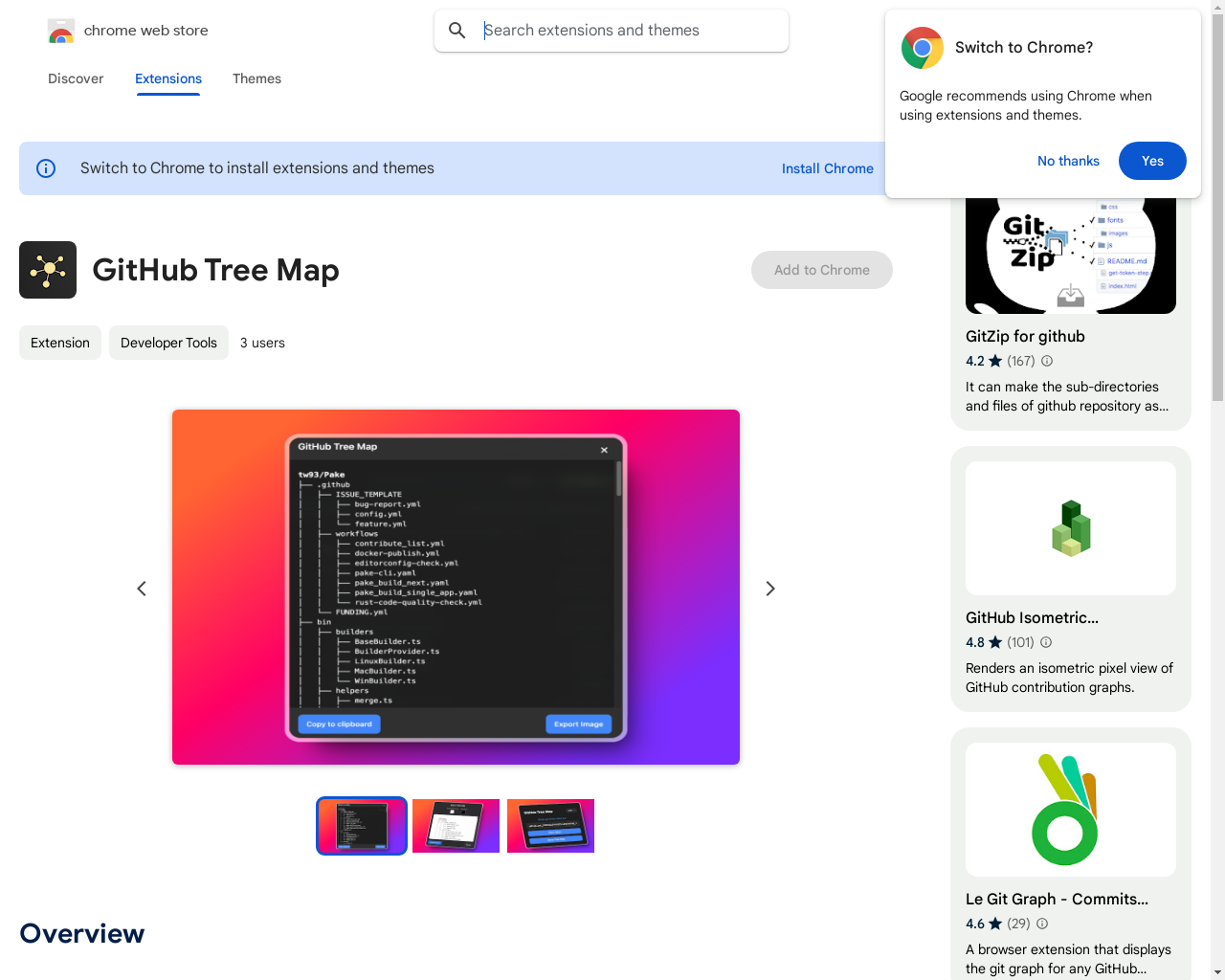
Task: Click the Switch to Chrome? popup heading
Action: (1024, 48)
